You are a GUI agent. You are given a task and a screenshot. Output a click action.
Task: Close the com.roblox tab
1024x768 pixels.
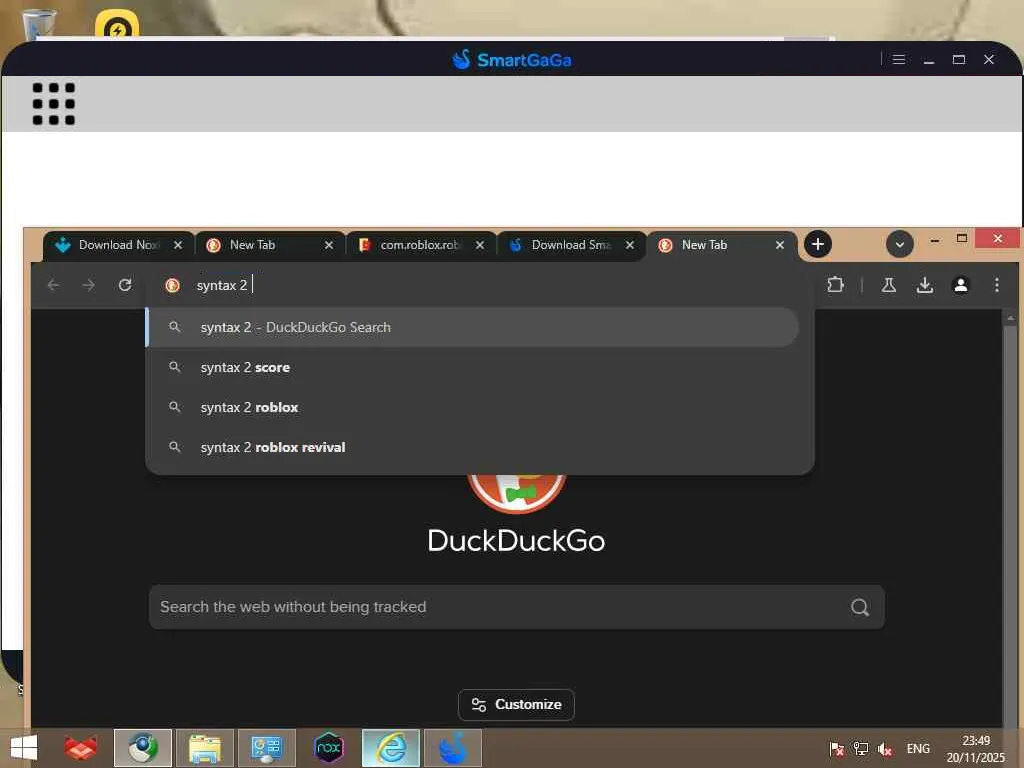pyautogui.click(x=480, y=245)
